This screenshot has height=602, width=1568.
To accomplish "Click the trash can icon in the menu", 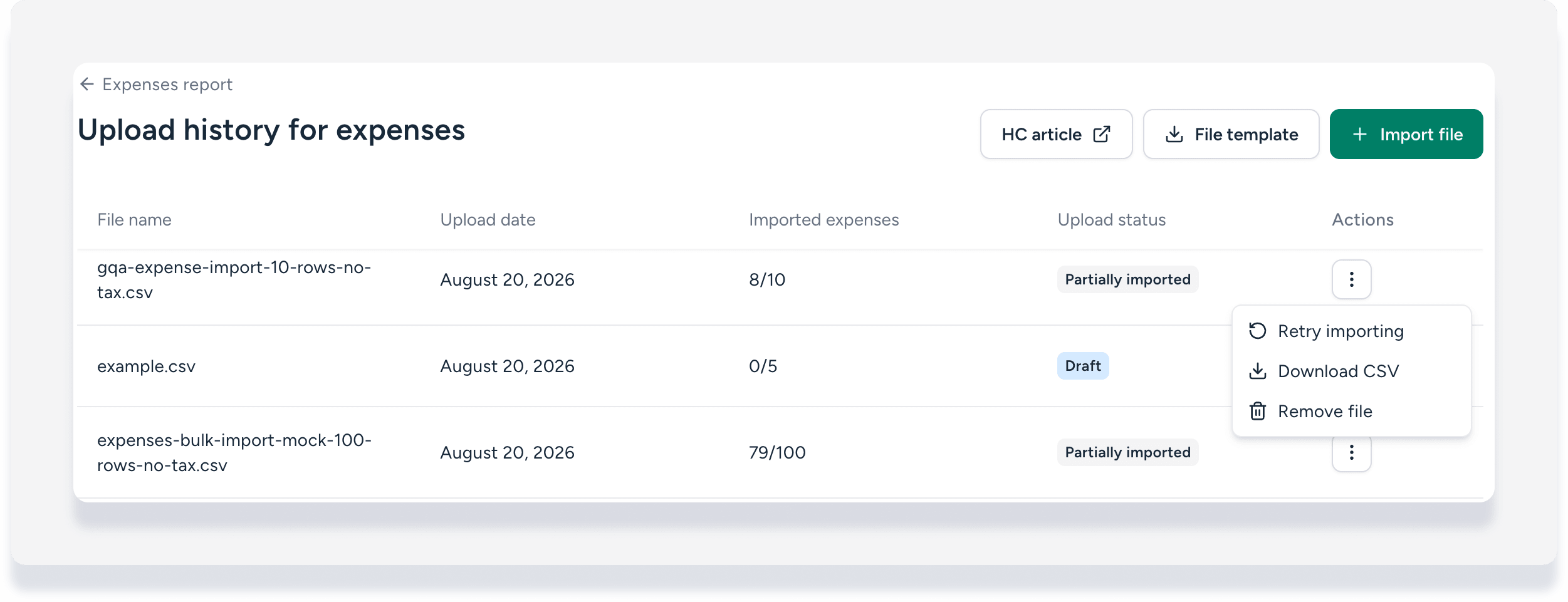I will (x=1257, y=411).
